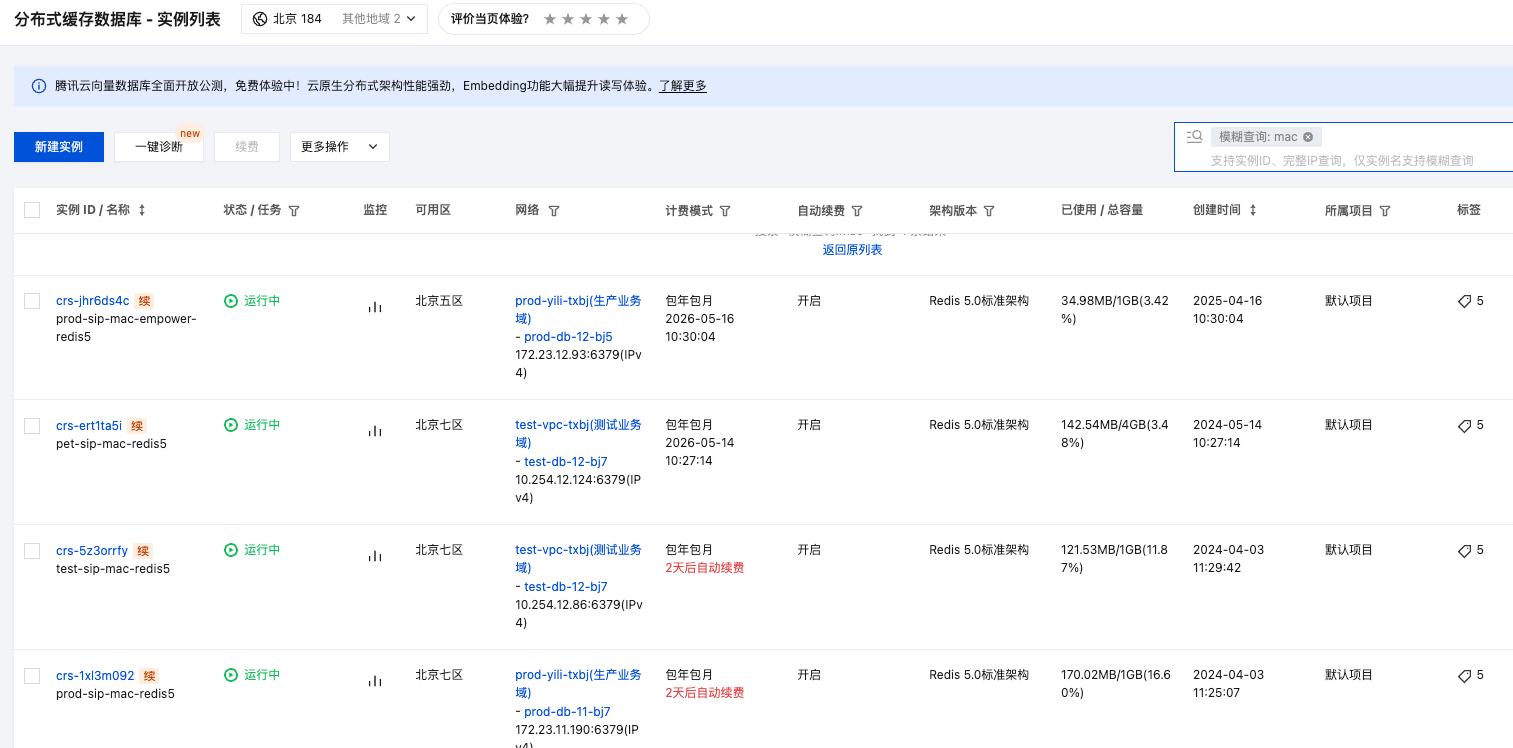Rate the page five stars
The image size is (1513, 748).
click(x=622, y=19)
